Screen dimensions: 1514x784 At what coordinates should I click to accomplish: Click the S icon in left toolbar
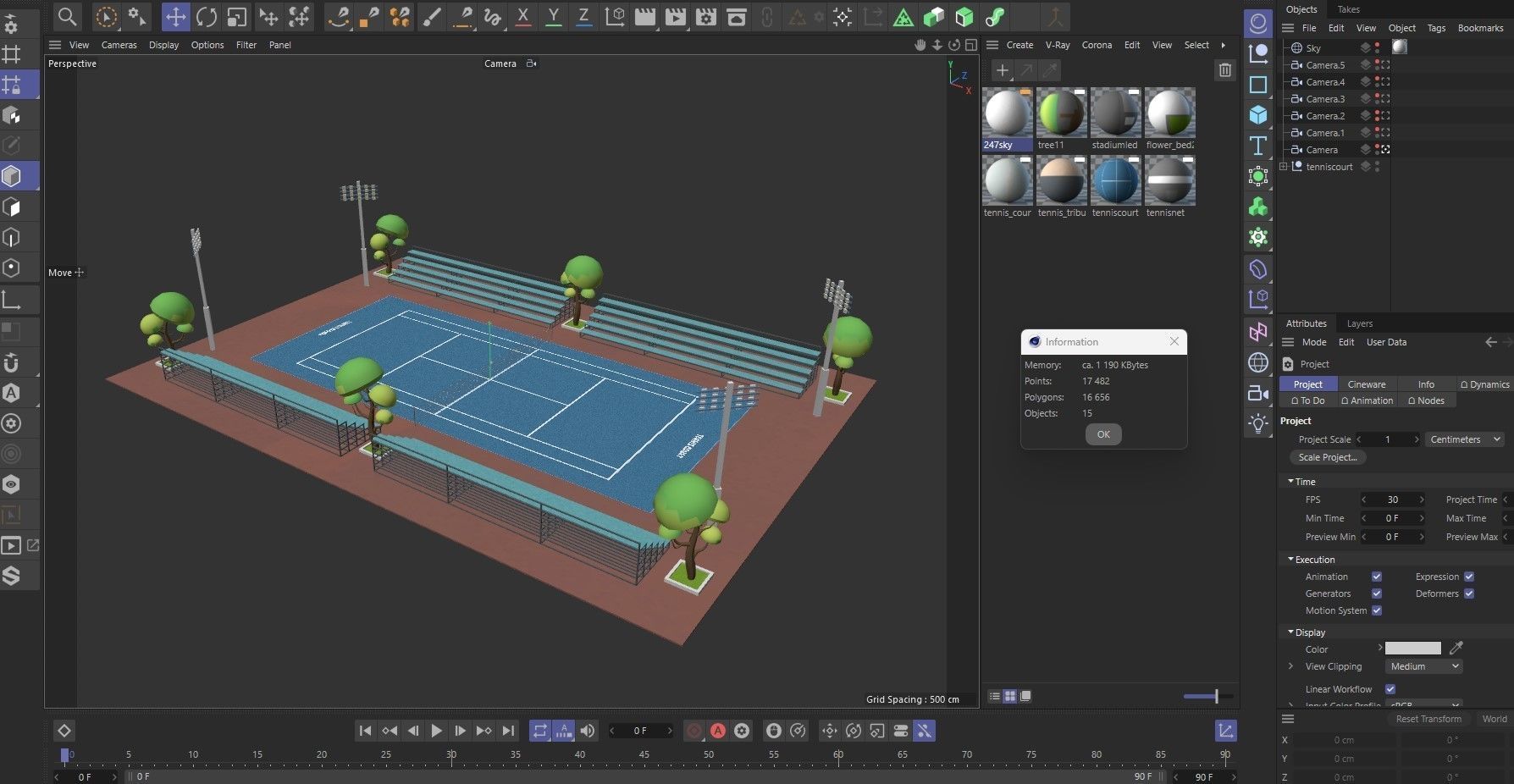[x=11, y=576]
